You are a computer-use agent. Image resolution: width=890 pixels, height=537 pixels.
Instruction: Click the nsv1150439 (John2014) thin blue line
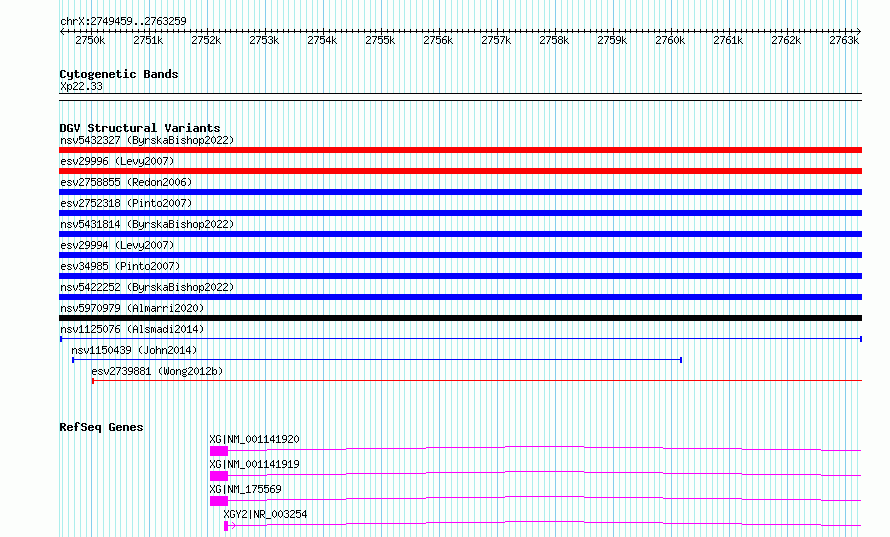coord(377,360)
